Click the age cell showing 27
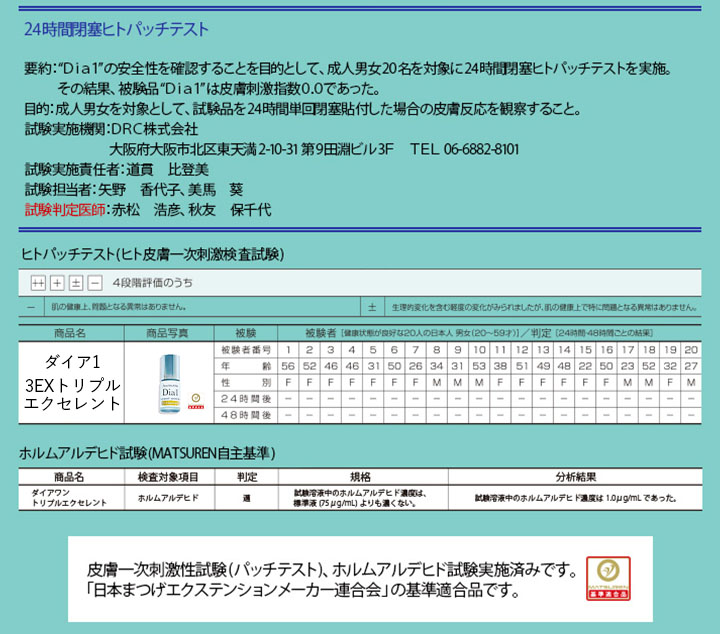Viewport: 720px width, 634px height. click(691, 366)
